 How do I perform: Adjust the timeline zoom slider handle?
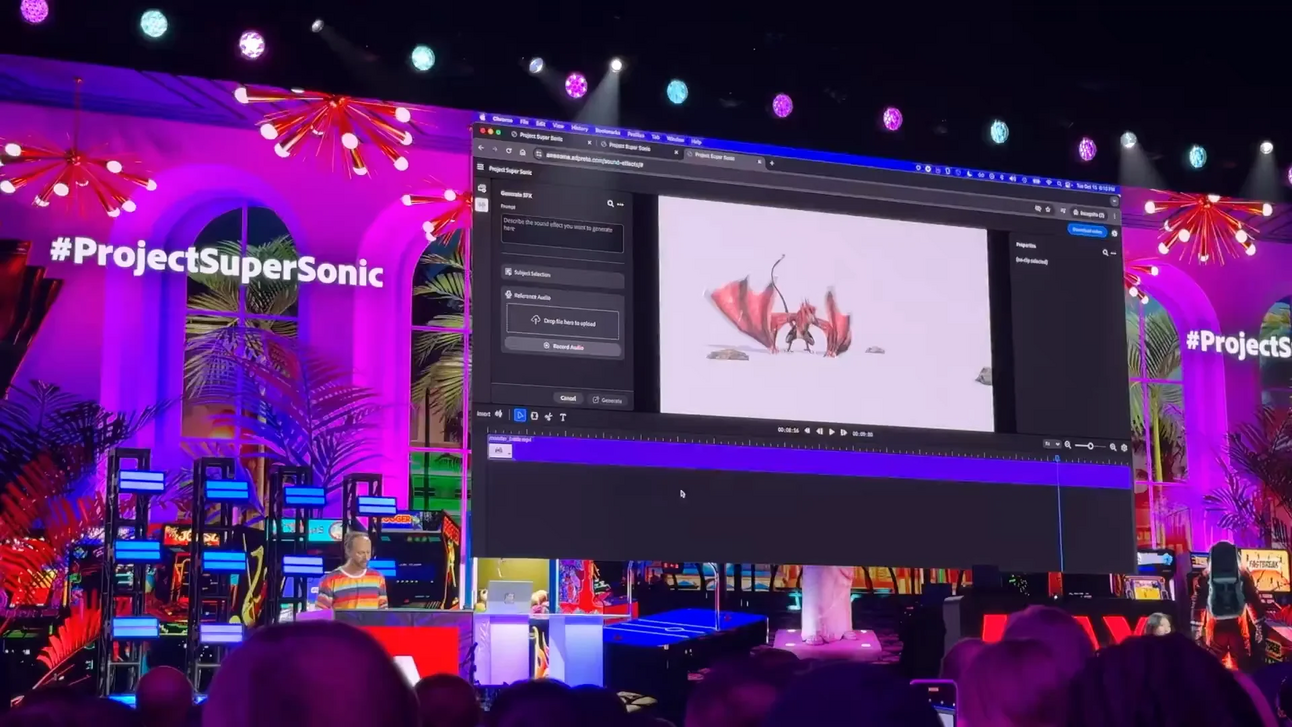coord(1089,446)
